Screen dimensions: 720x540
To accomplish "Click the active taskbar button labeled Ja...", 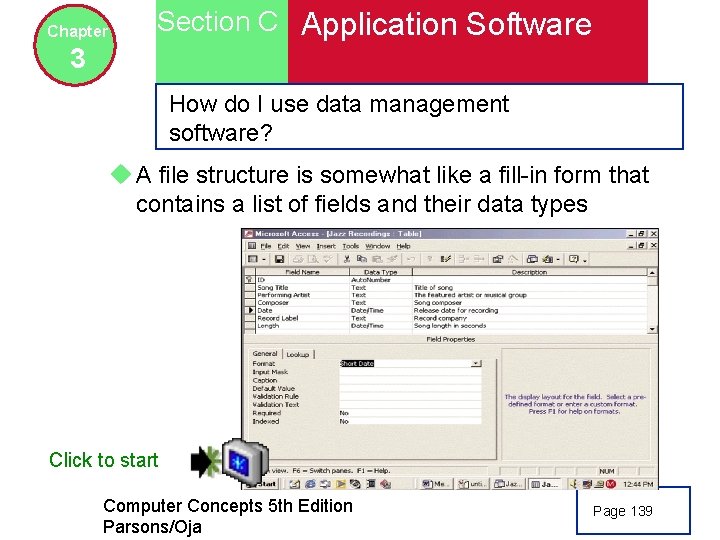I will point(545,484).
